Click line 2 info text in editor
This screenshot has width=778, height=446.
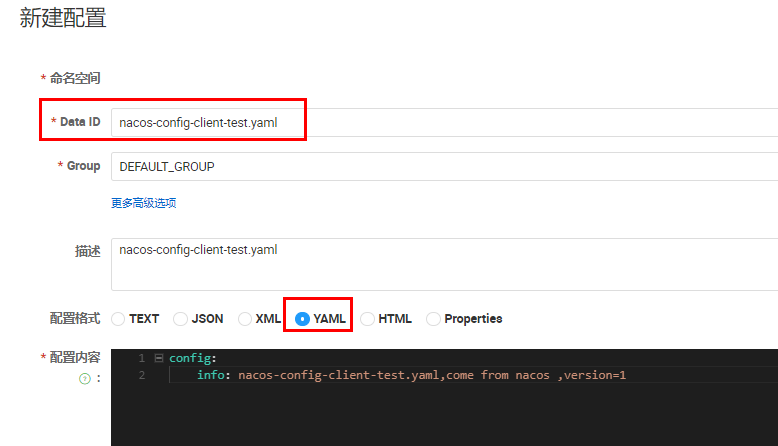click(411, 375)
